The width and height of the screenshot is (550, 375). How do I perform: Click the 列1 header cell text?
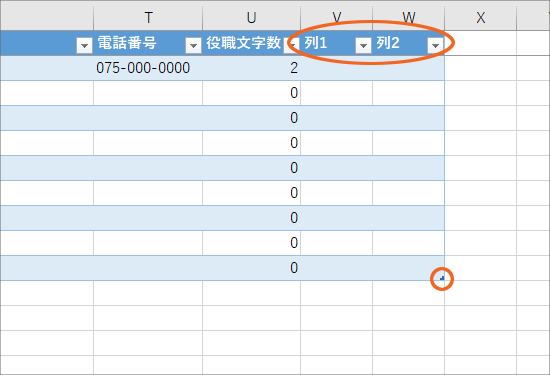tap(316, 43)
